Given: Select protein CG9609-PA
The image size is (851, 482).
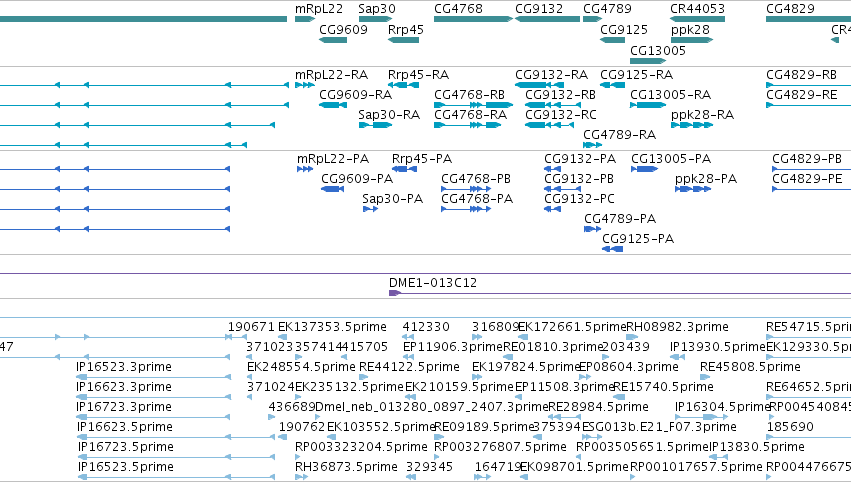Looking at the screenshot, I should pyautogui.click(x=357, y=179).
